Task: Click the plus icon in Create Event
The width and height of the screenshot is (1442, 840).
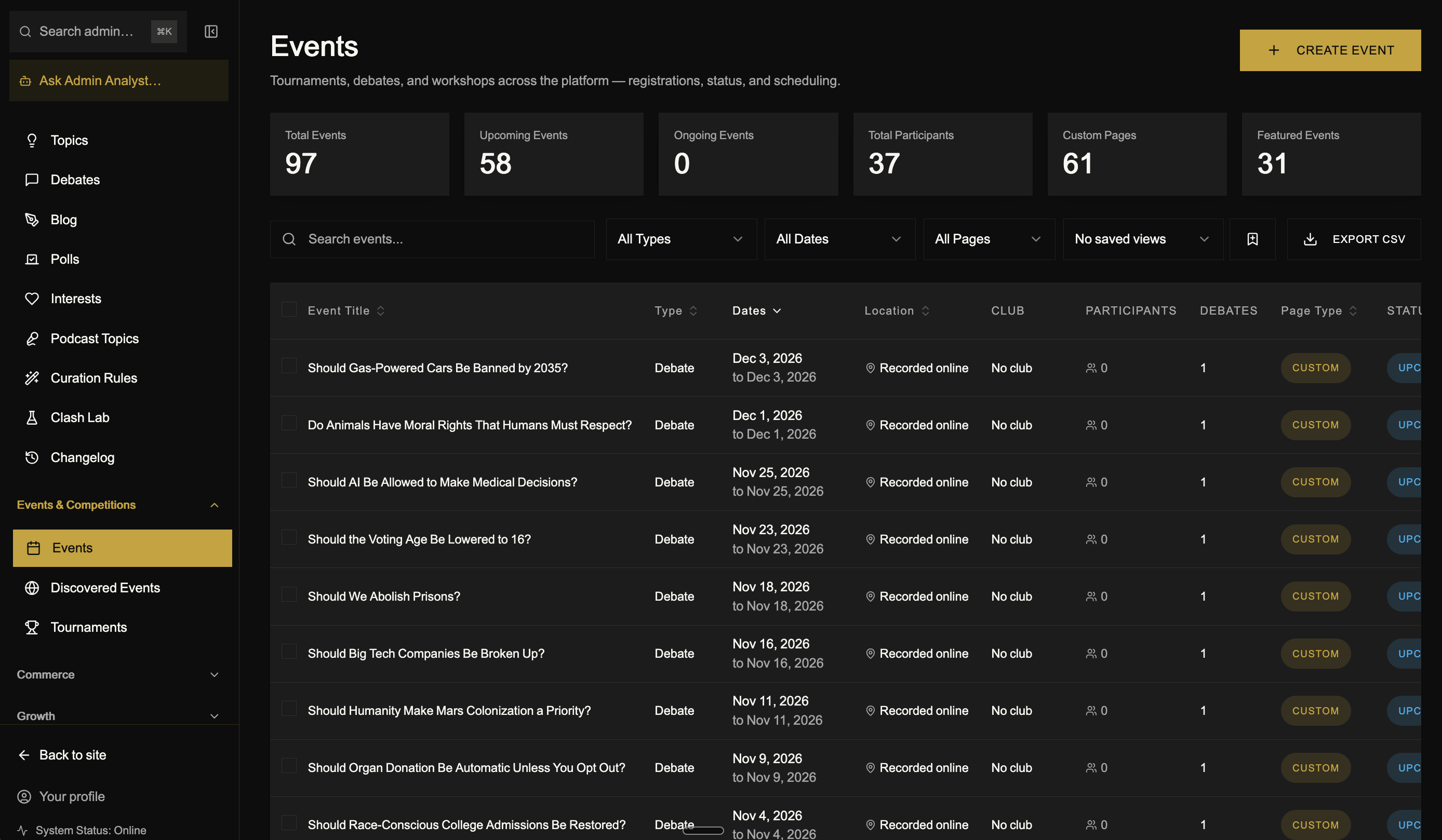Action: click(x=1273, y=50)
